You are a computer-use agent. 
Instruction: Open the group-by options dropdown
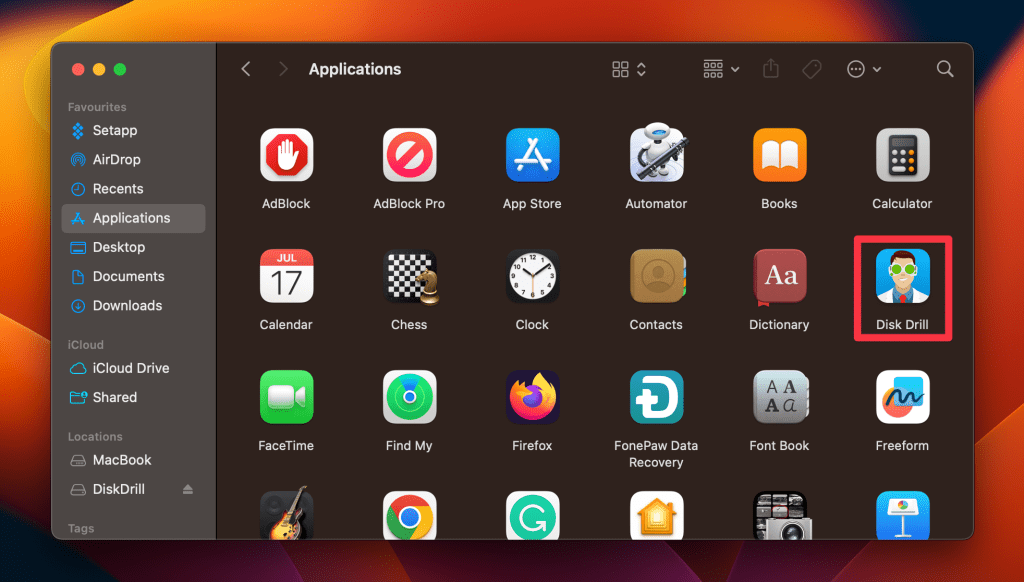(x=721, y=69)
